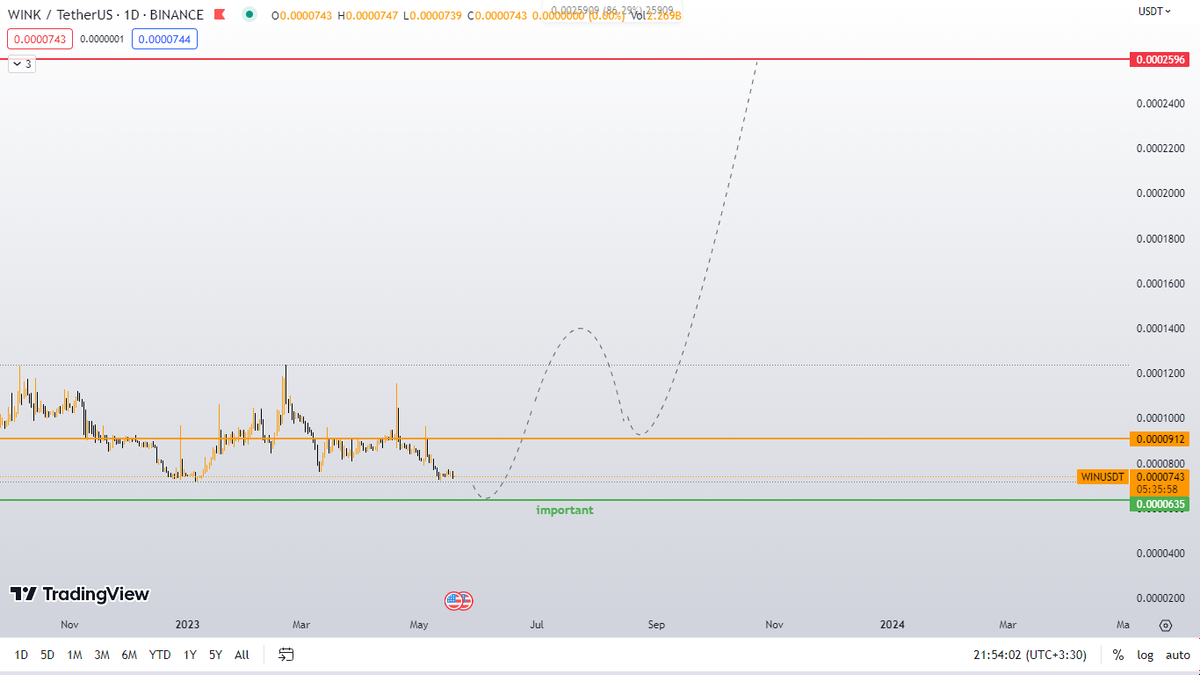The width and height of the screenshot is (1200, 675).
Task: Open the go-to-date calendar icon
Action: (x=286, y=655)
